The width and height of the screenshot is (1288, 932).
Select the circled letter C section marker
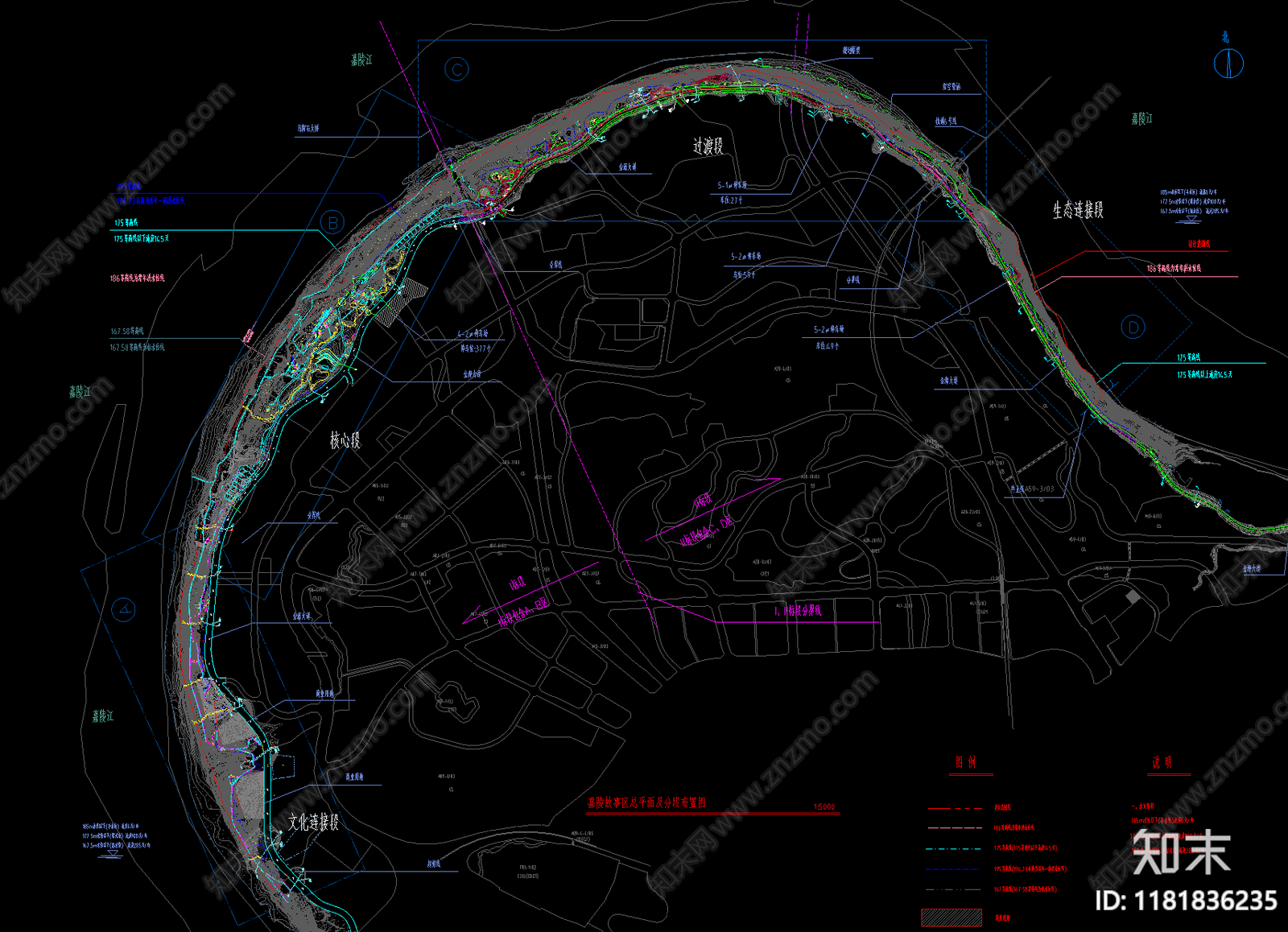pyautogui.click(x=457, y=70)
